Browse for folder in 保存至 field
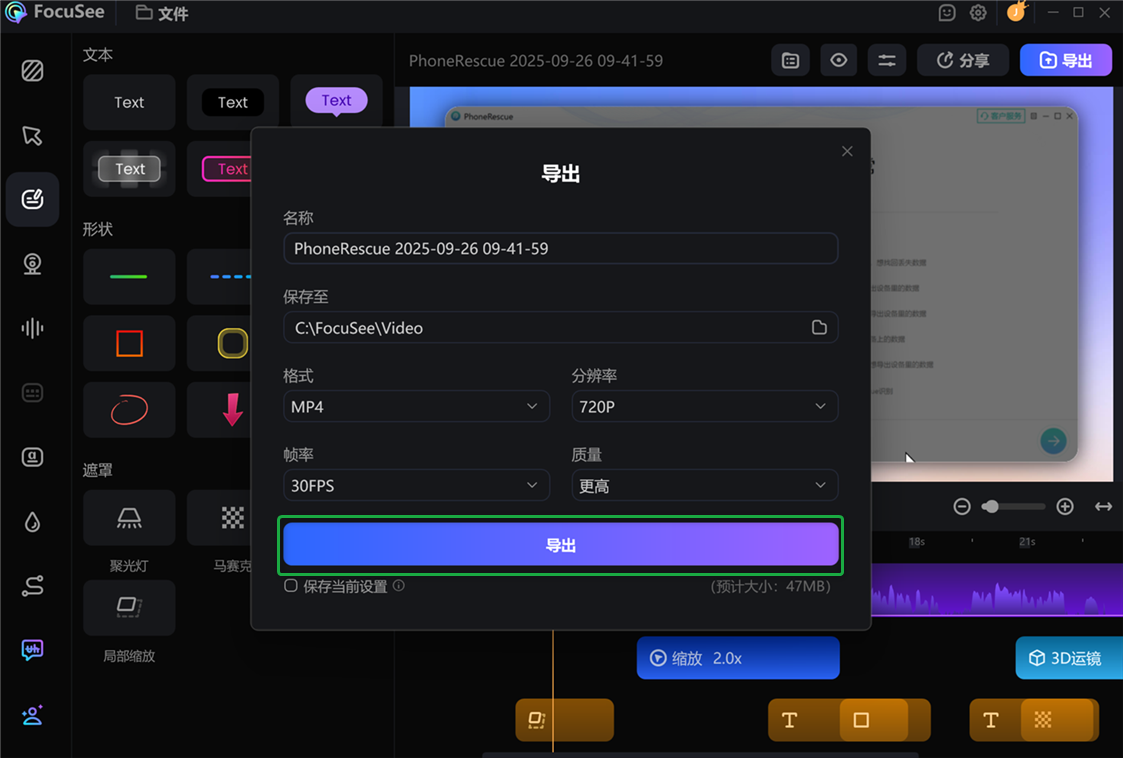1123x758 pixels. point(819,327)
